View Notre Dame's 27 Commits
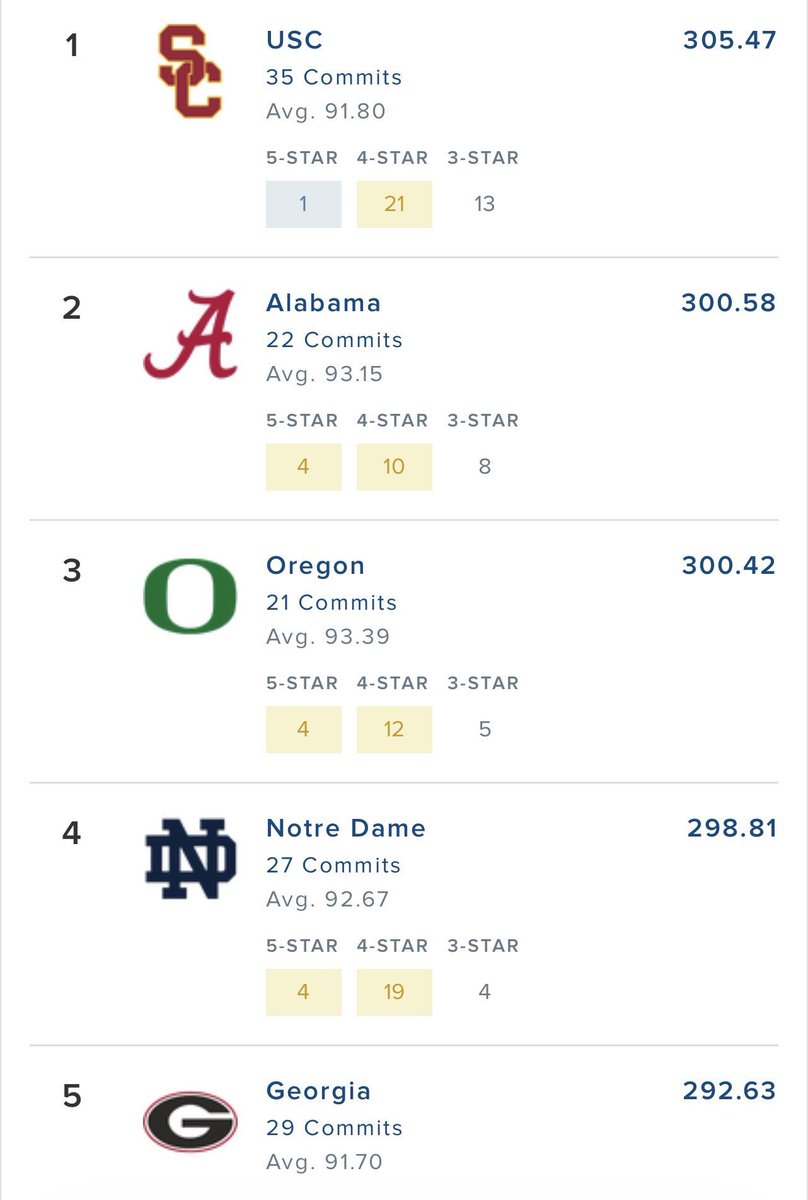Viewport: 808px width, 1200px height. pos(333,866)
